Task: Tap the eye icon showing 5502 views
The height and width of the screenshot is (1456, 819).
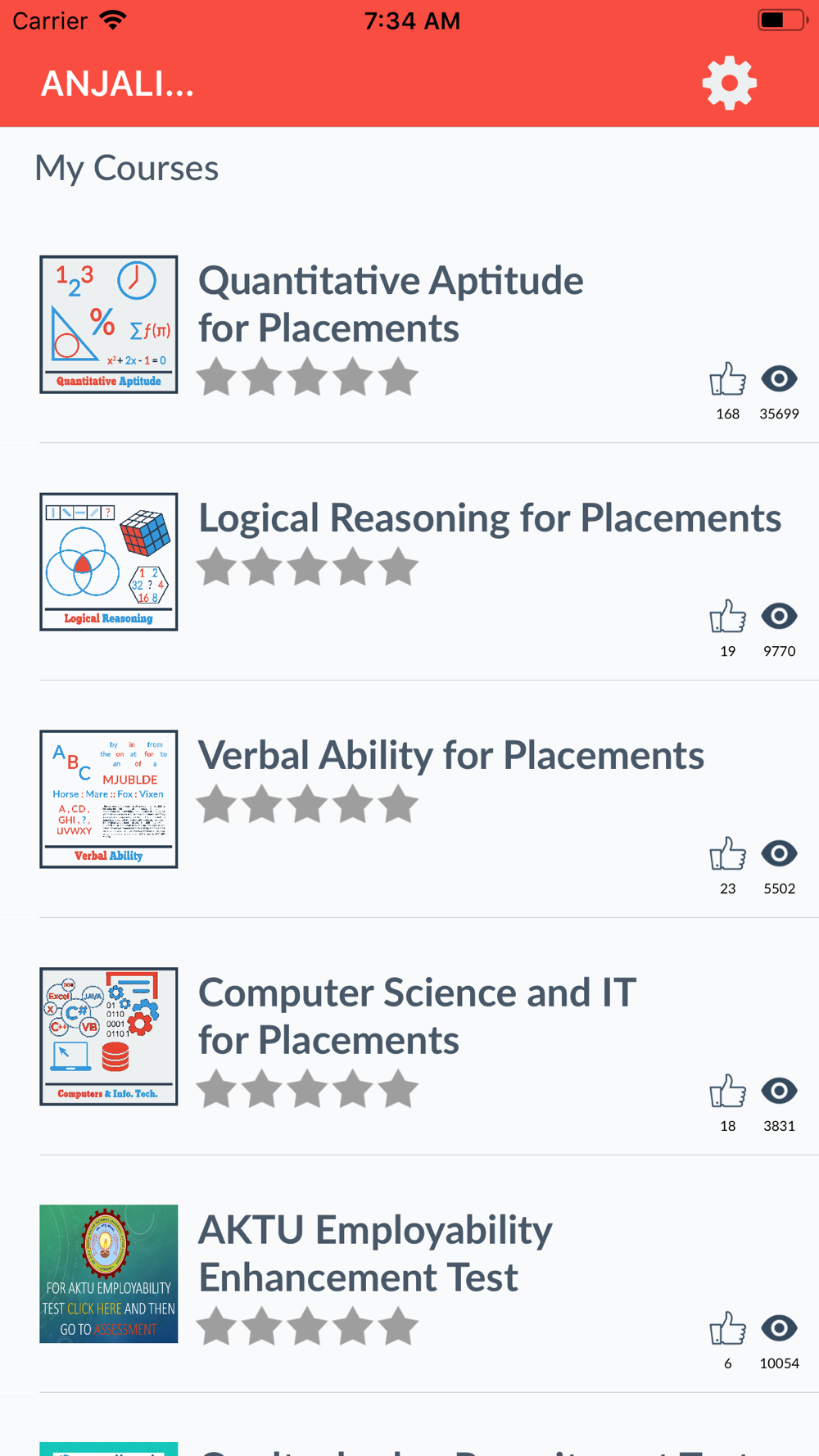Action: coord(779,853)
